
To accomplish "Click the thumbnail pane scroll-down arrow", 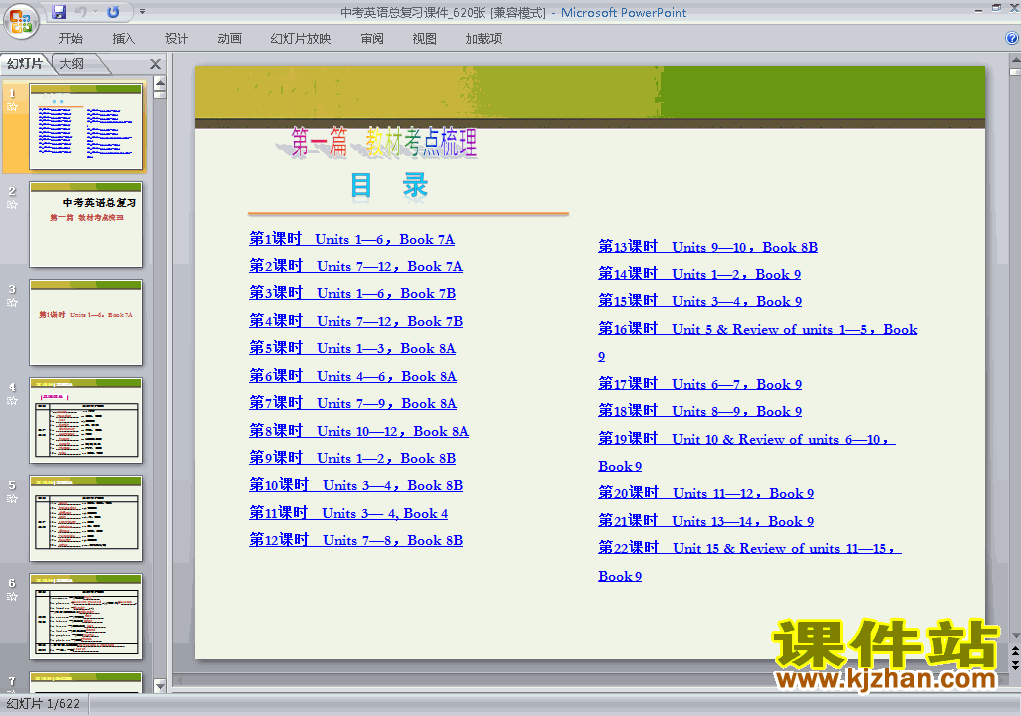I will [x=160, y=685].
